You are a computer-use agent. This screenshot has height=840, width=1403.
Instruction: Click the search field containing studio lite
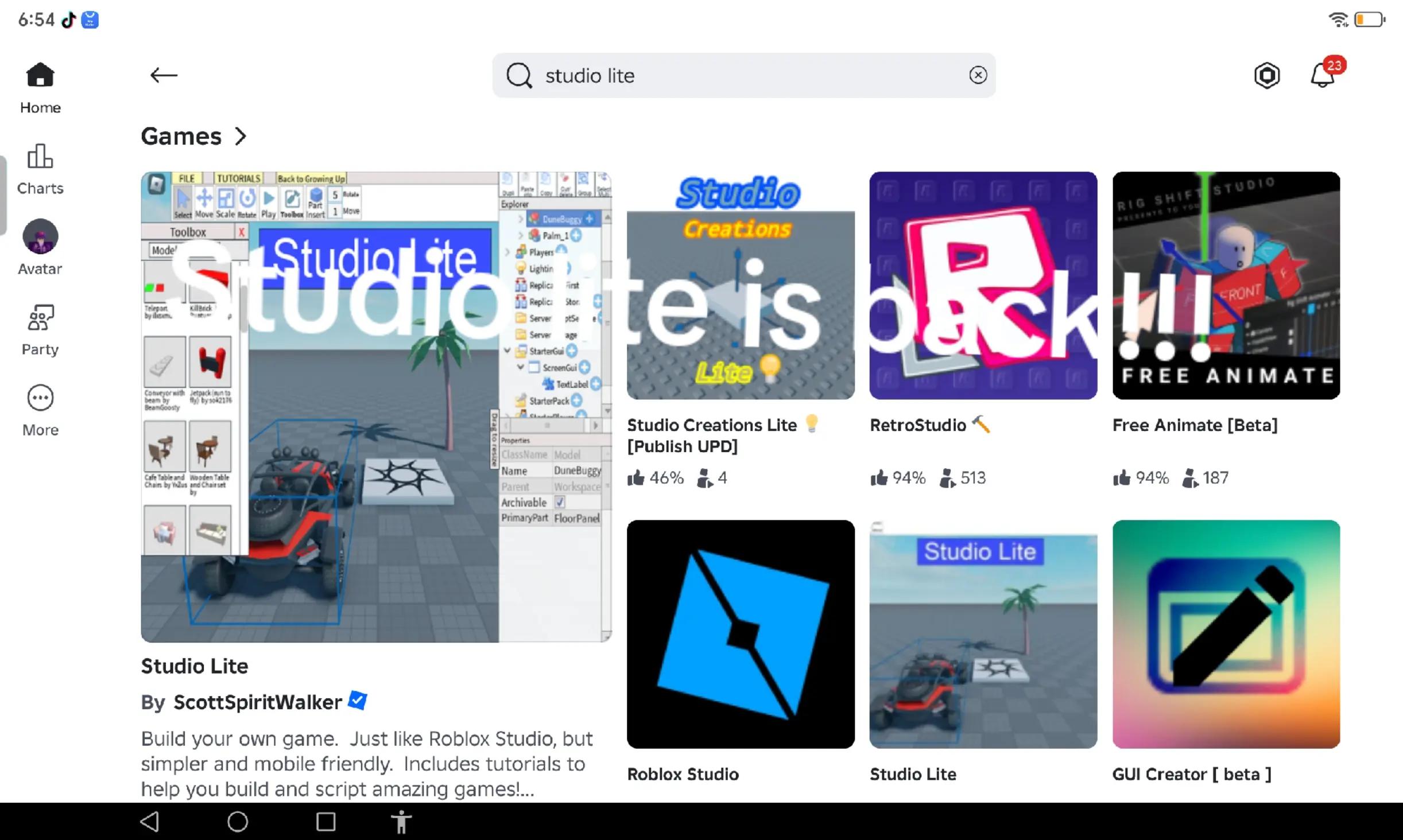coord(744,75)
